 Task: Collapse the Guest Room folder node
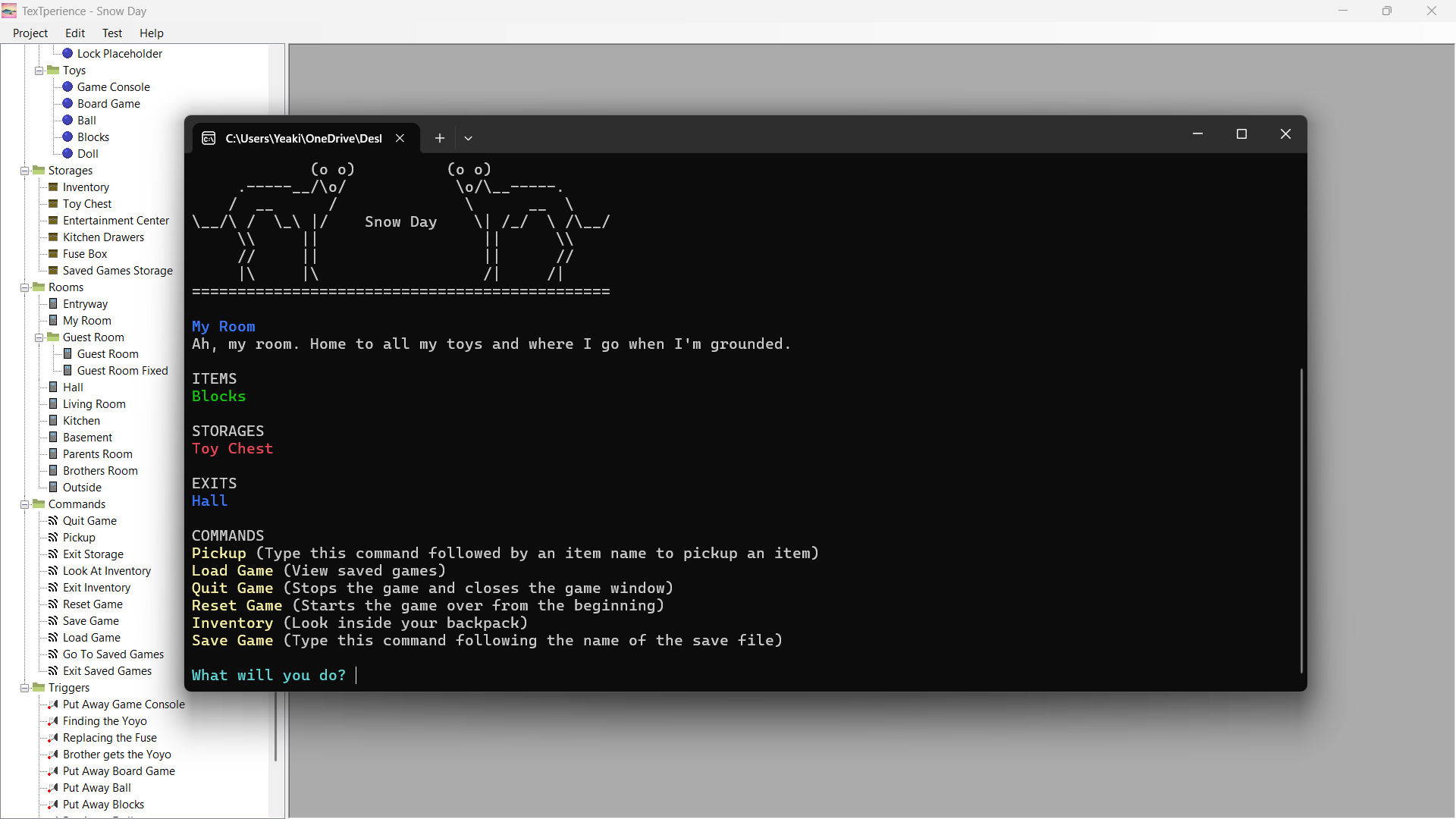(39, 337)
